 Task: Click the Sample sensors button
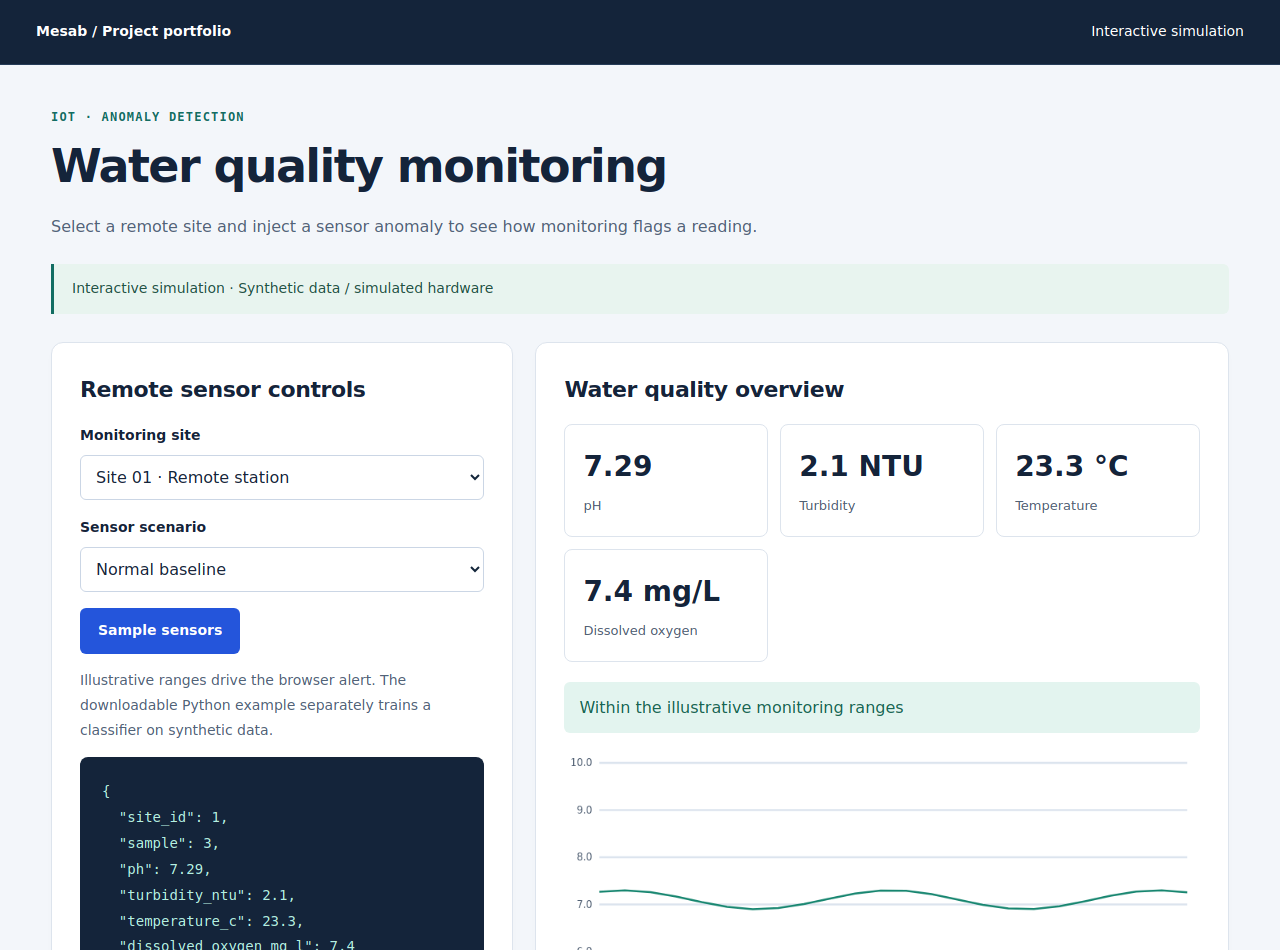(x=160, y=630)
